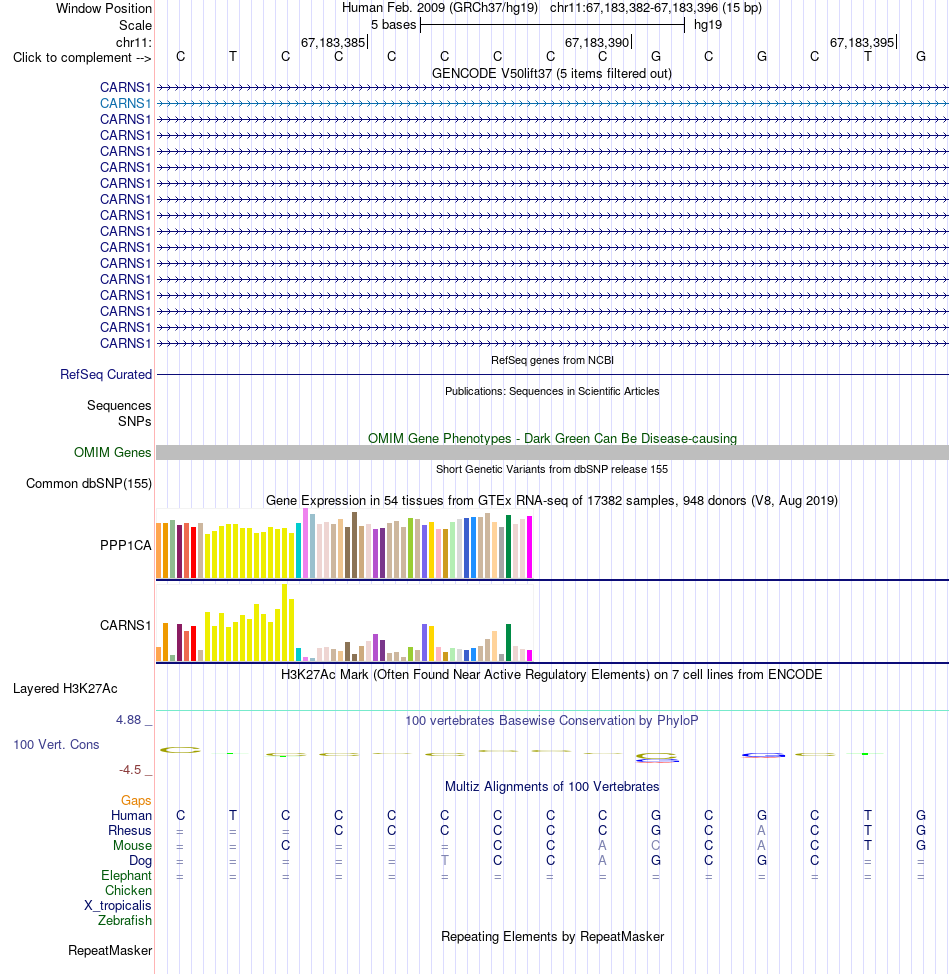Viewport: 950px width, 974px height.
Task: Click the Sequences track label
Action: tap(119, 406)
